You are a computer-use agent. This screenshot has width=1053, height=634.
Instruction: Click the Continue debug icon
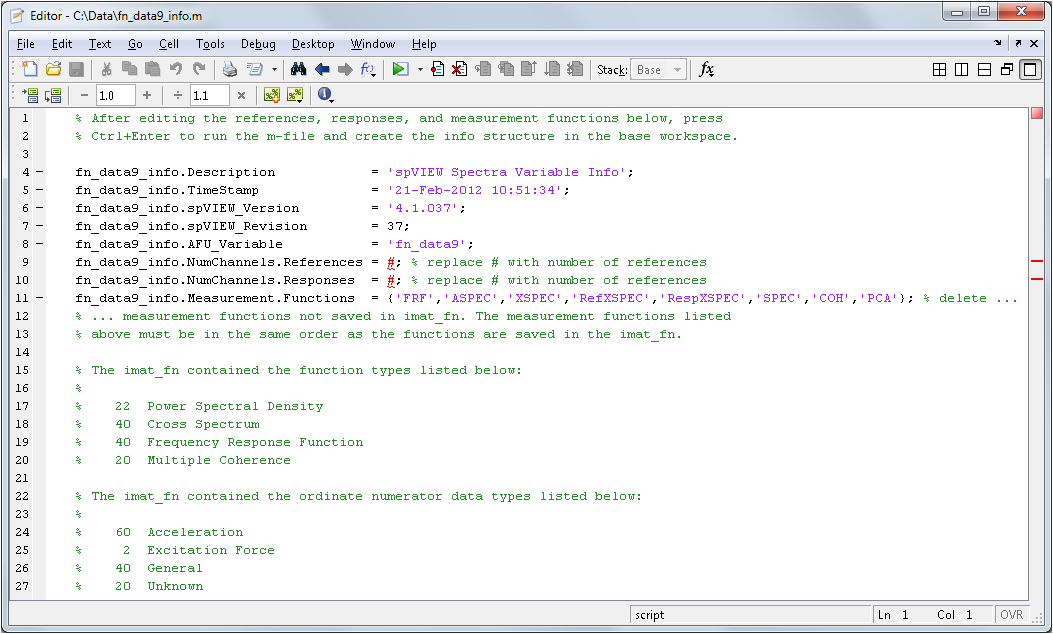[552, 69]
